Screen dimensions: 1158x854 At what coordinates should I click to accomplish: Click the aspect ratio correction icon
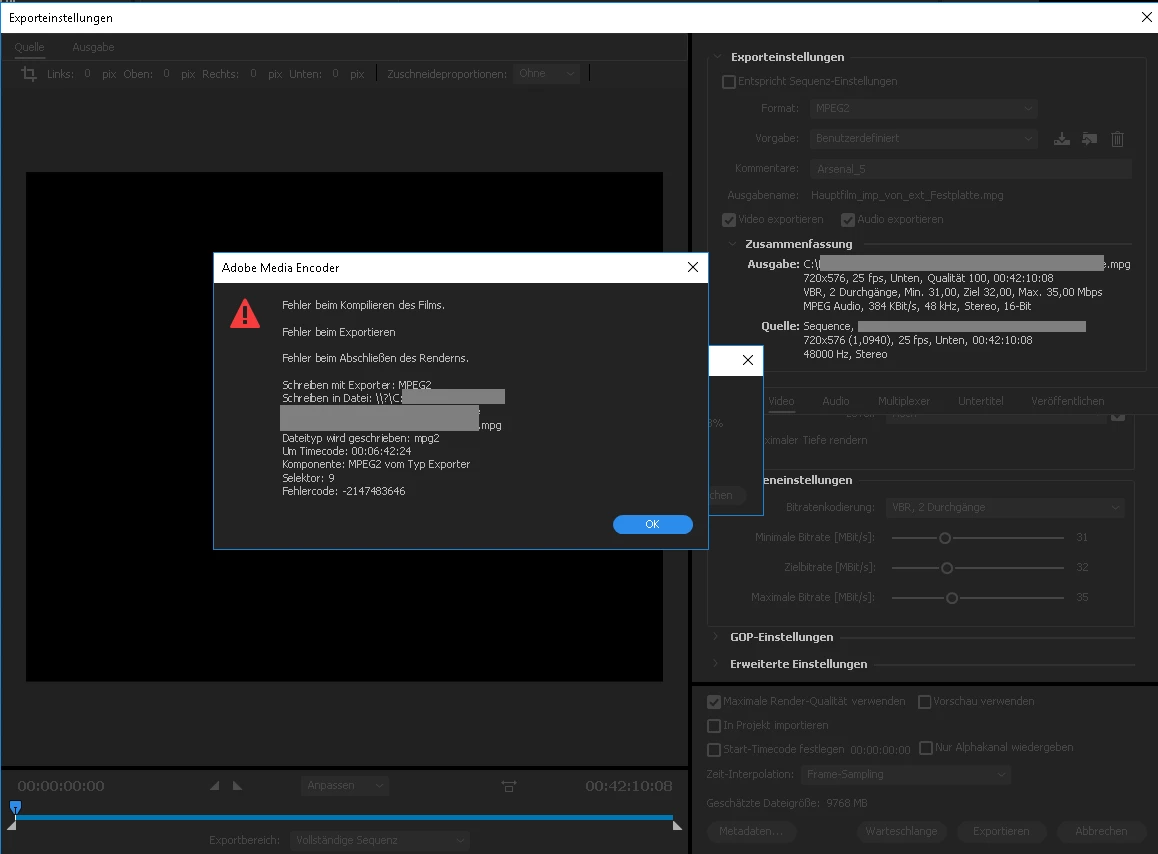(x=509, y=786)
